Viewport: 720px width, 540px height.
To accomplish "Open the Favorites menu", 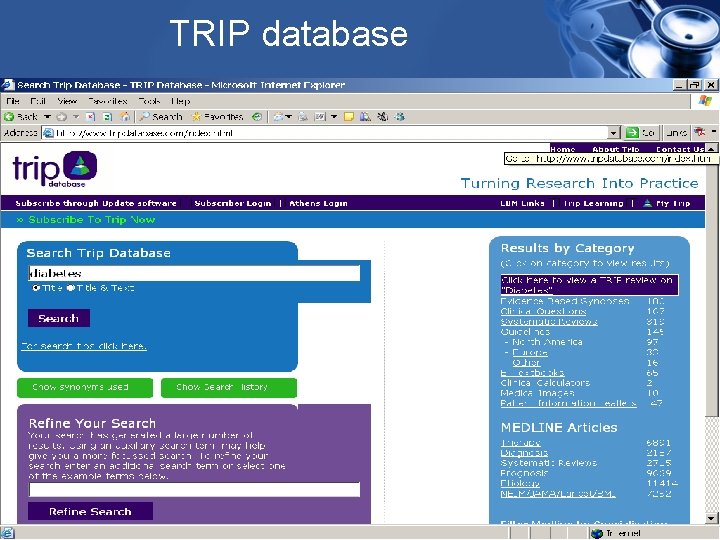I will [108, 101].
